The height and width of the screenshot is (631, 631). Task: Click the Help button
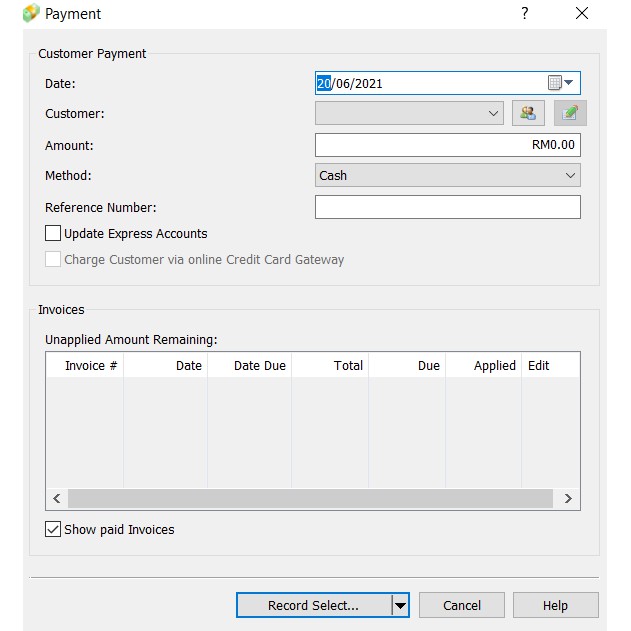[x=555, y=605]
